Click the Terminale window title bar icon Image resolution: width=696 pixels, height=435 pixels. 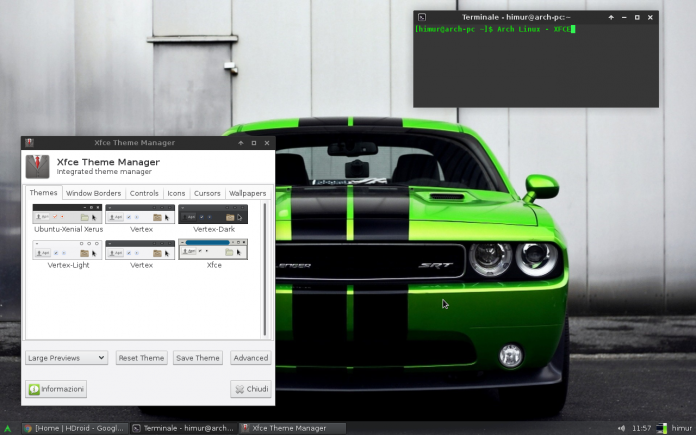(422, 17)
